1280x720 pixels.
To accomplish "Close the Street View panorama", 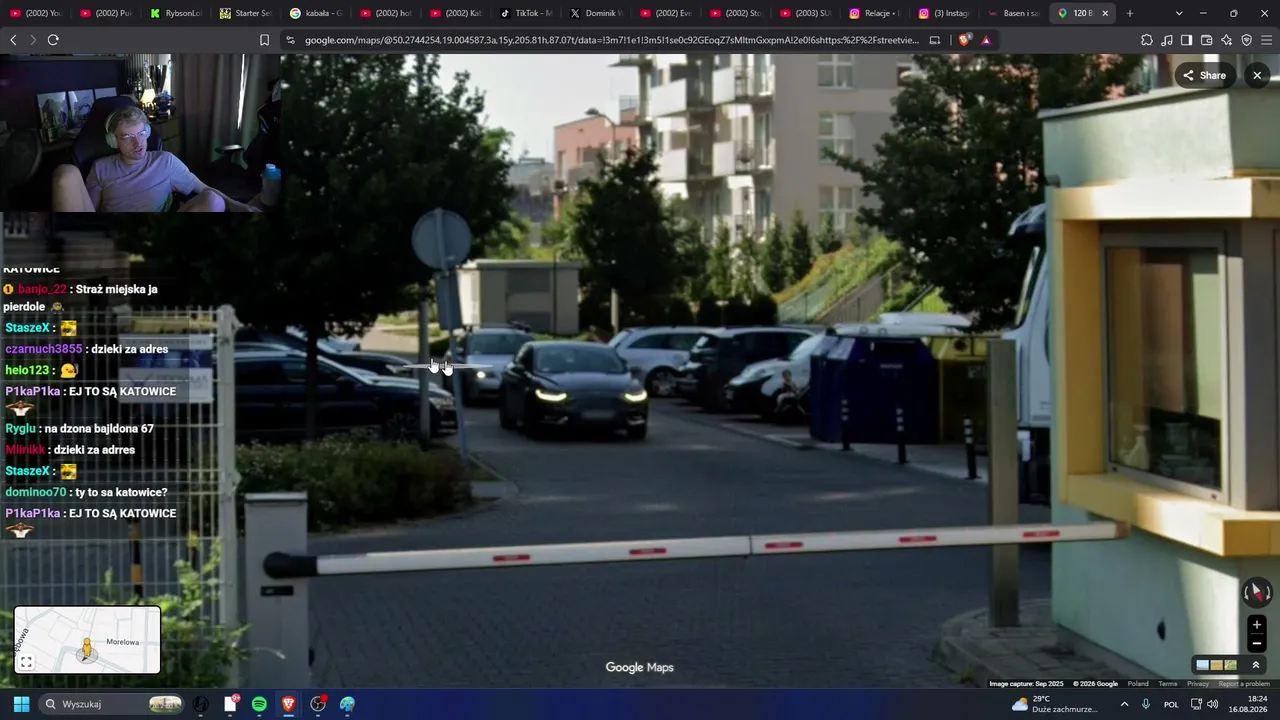I will [x=1257, y=75].
